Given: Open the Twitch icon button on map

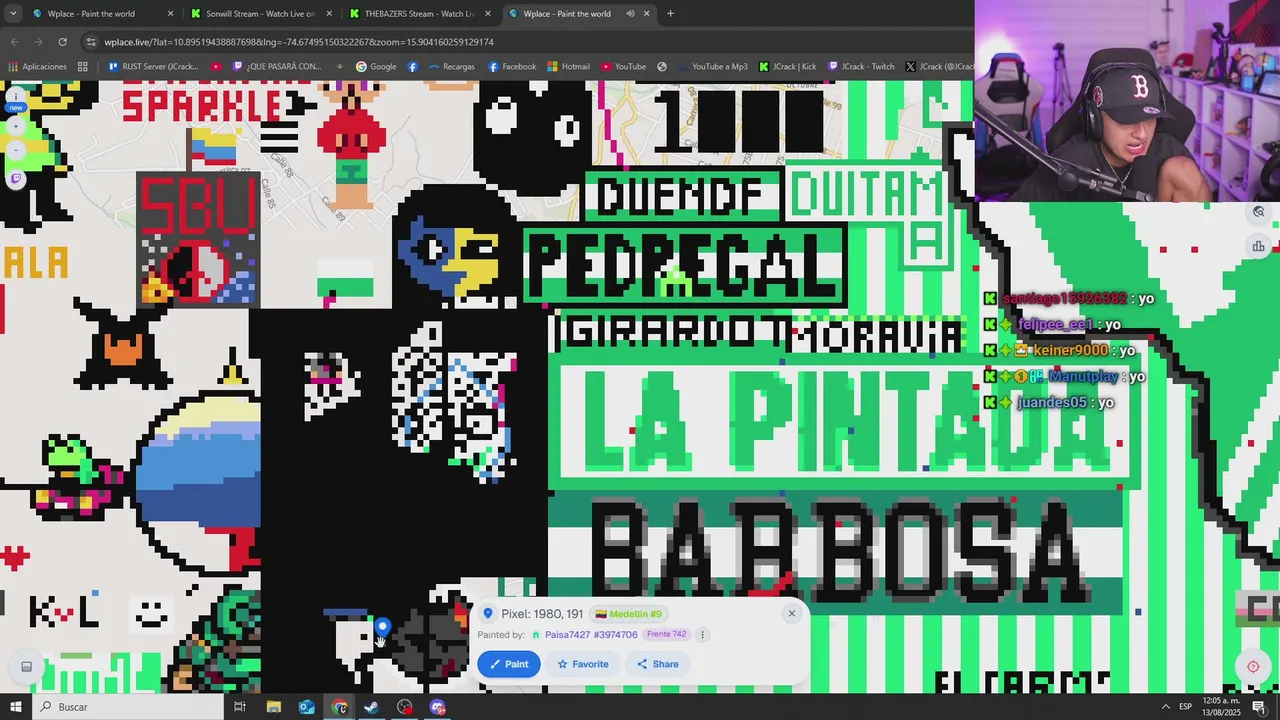Looking at the screenshot, I should [x=16, y=179].
